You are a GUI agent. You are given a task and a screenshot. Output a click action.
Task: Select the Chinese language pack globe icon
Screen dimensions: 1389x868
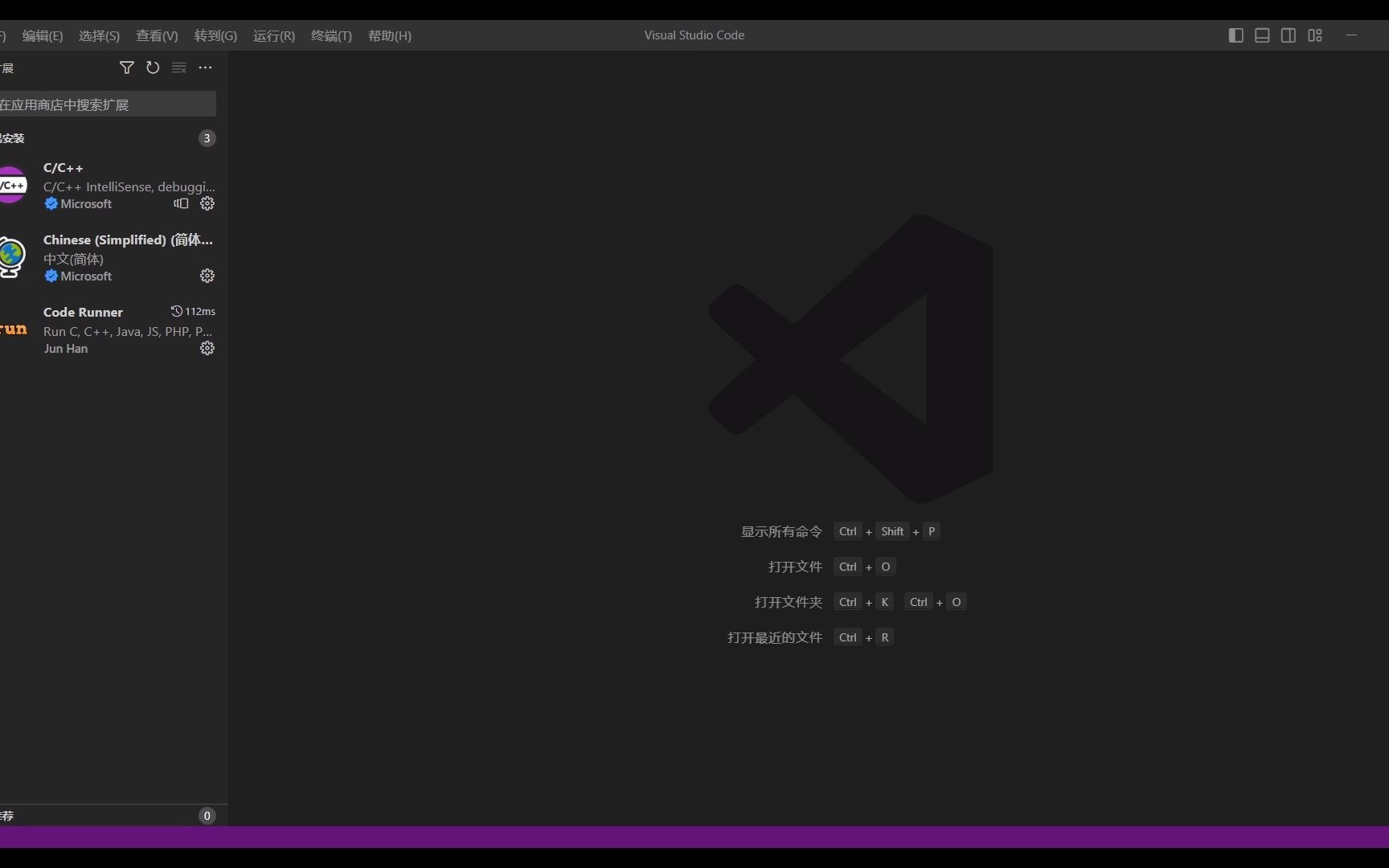coord(11,257)
